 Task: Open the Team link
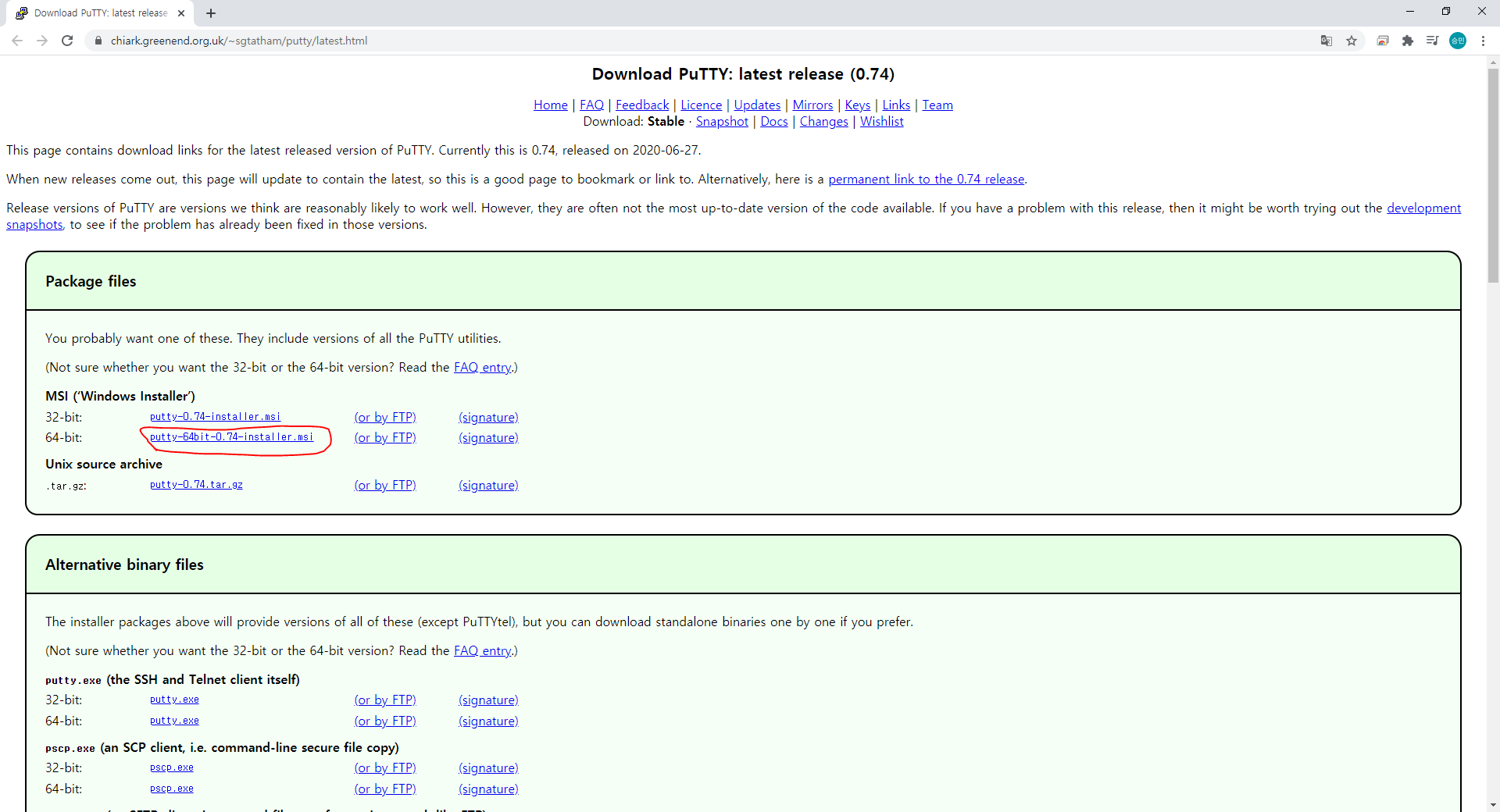pos(937,105)
